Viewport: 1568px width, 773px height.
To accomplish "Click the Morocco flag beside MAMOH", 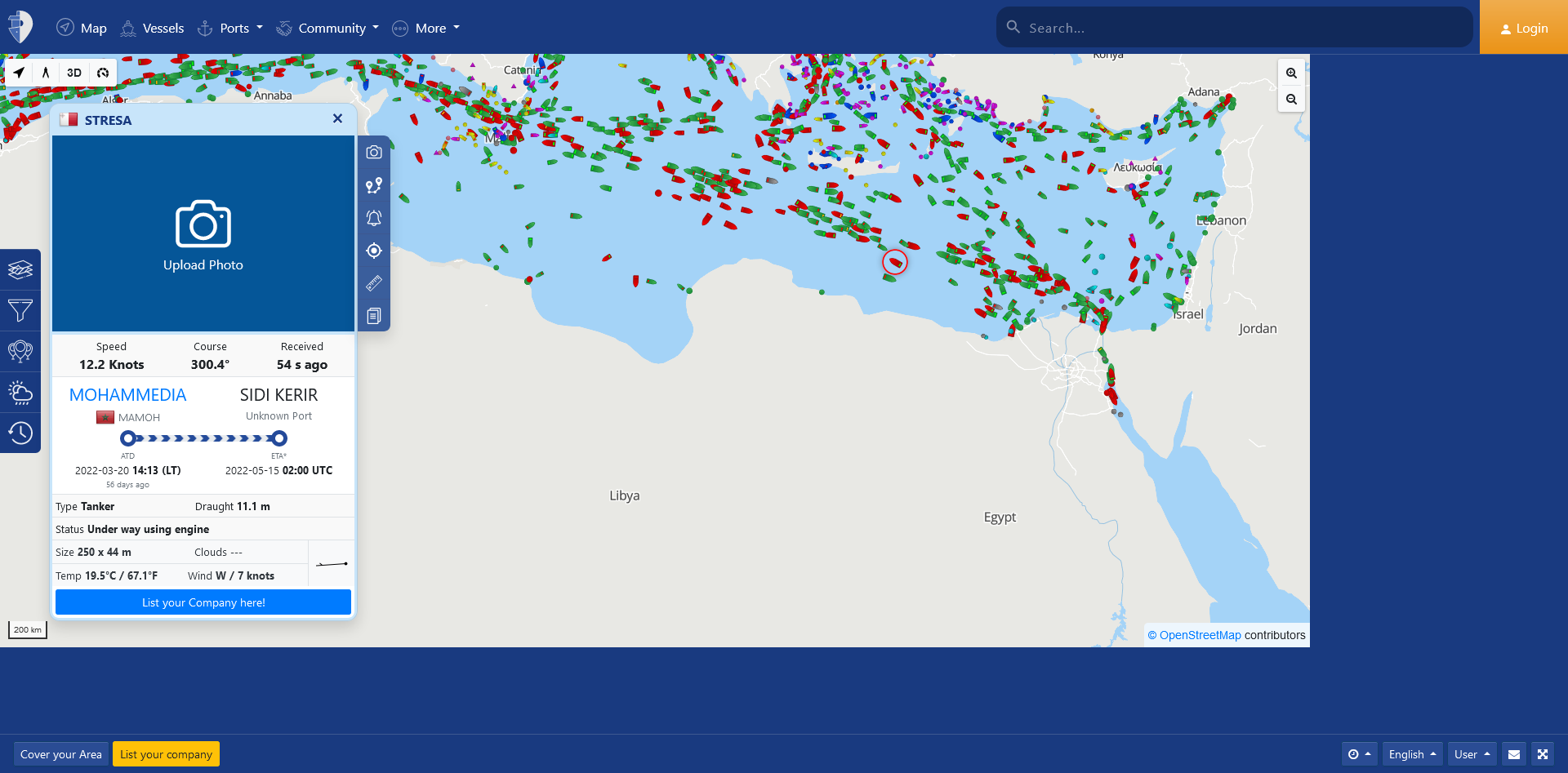I will click(105, 417).
